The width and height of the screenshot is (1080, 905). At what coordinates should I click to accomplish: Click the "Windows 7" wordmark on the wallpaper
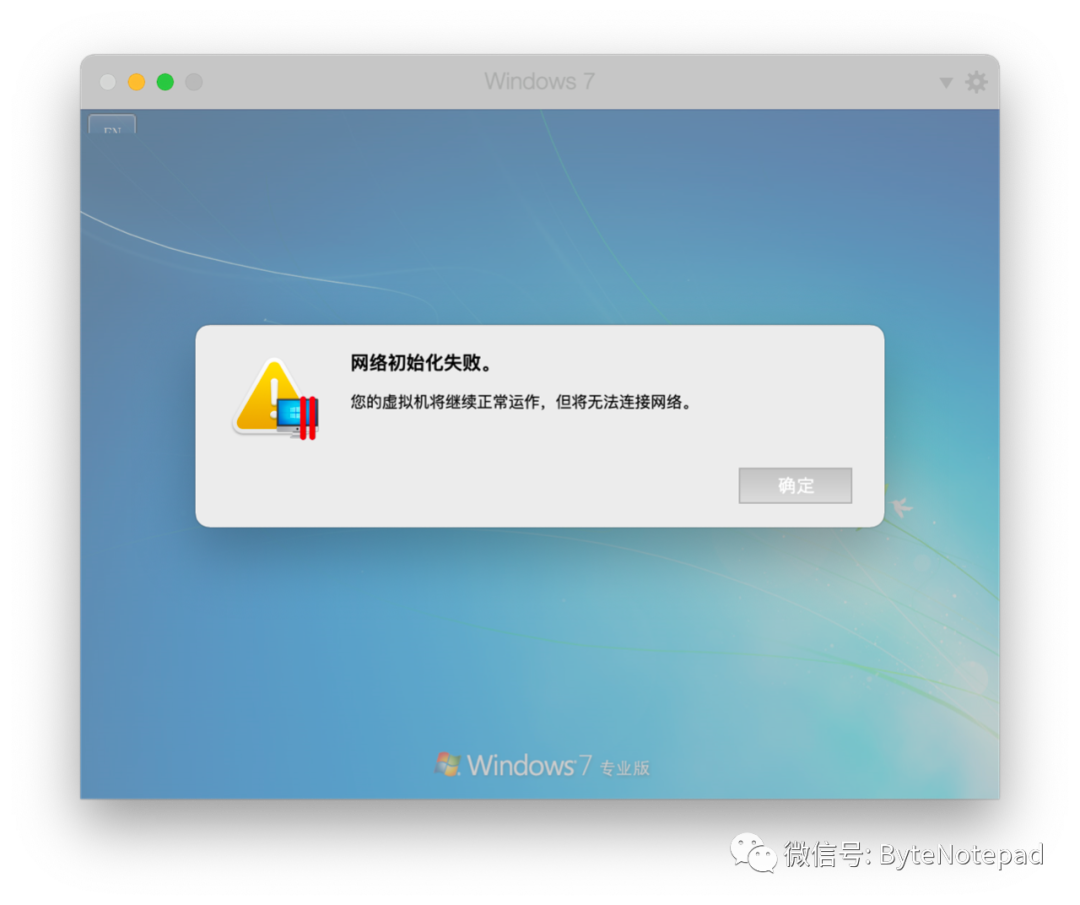529,765
